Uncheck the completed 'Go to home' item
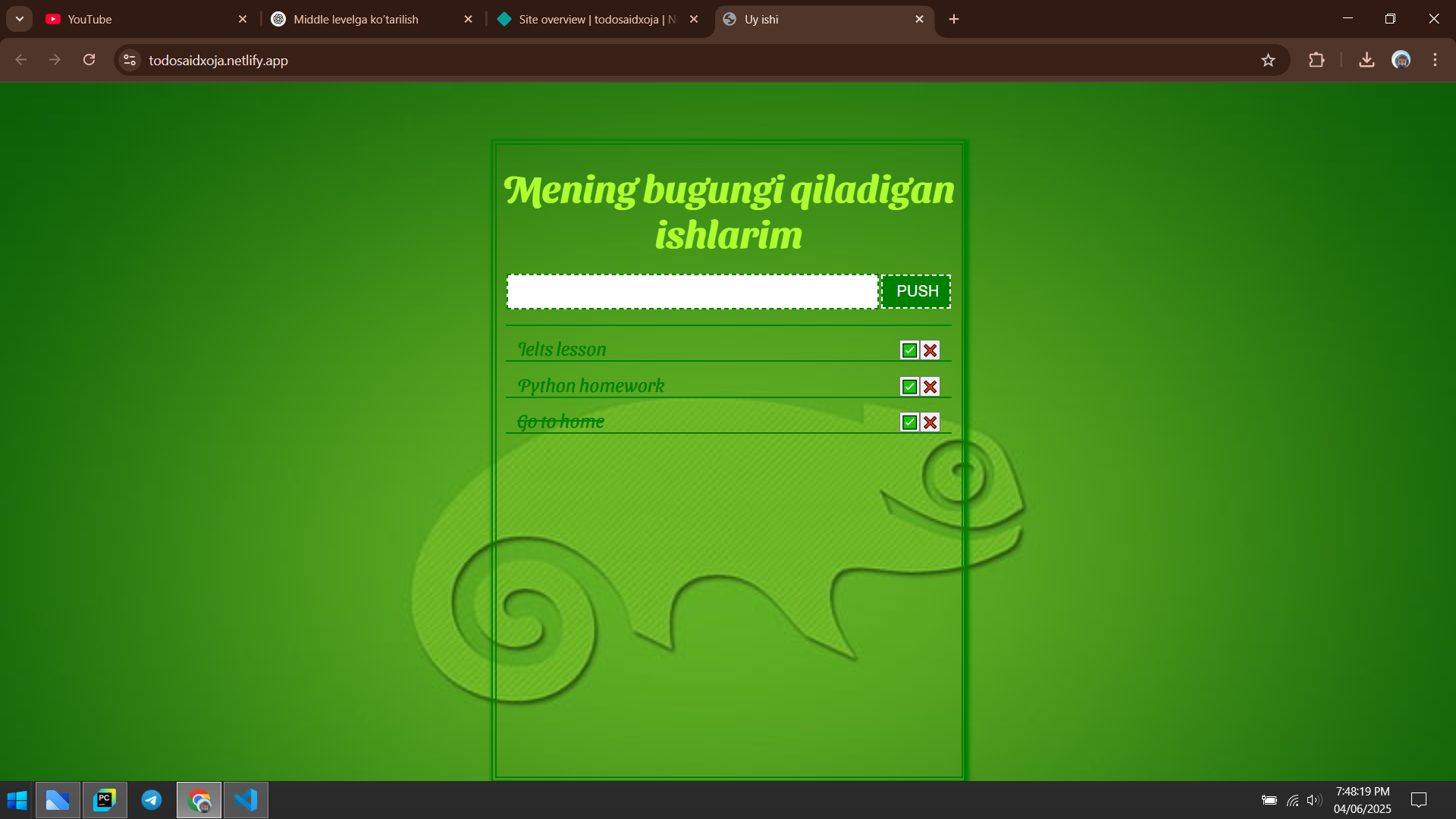 pos(908,422)
